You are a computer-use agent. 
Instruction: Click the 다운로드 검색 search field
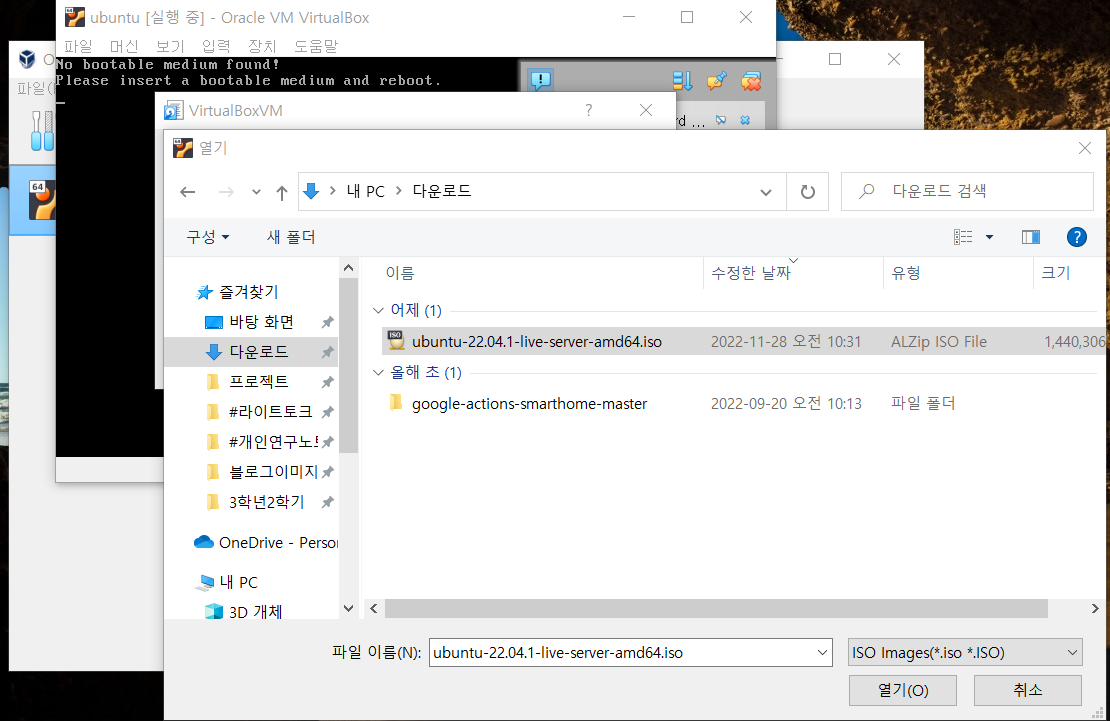967,191
